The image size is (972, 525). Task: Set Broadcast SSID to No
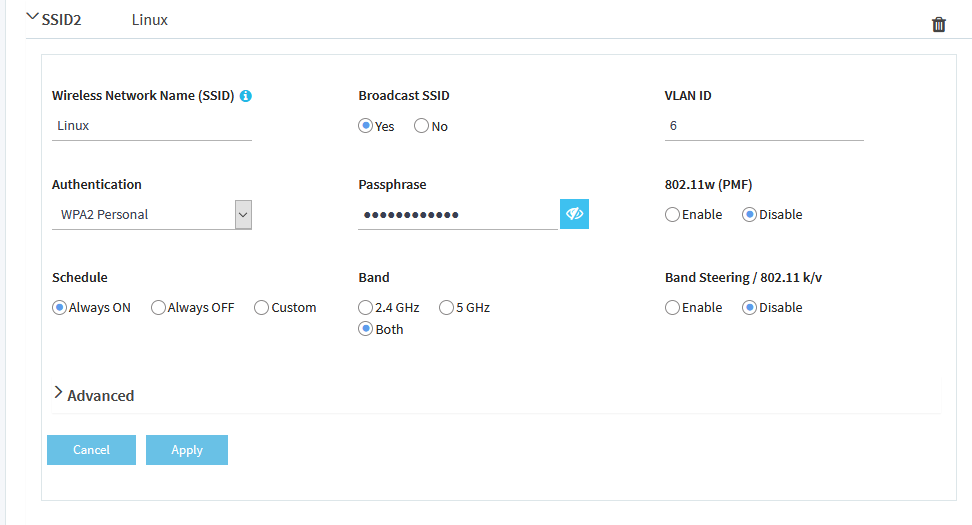click(x=421, y=126)
